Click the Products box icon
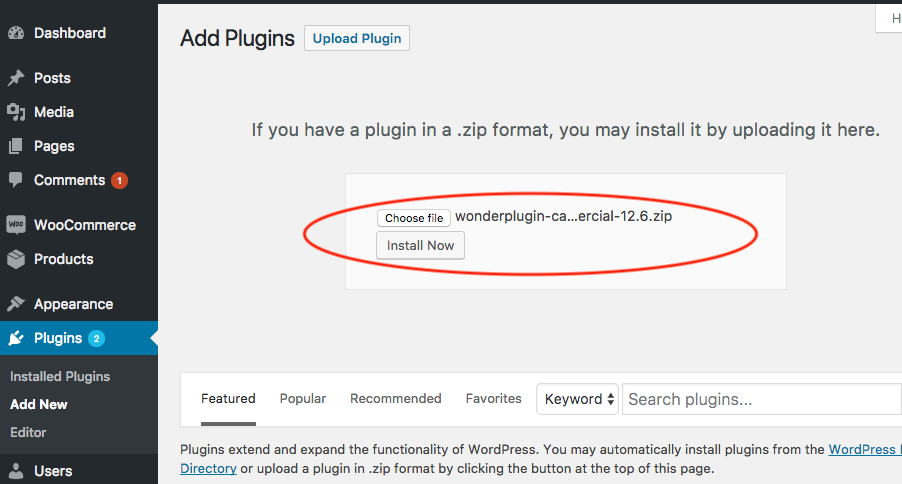Image resolution: width=902 pixels, height=484 pixels. 16,259
